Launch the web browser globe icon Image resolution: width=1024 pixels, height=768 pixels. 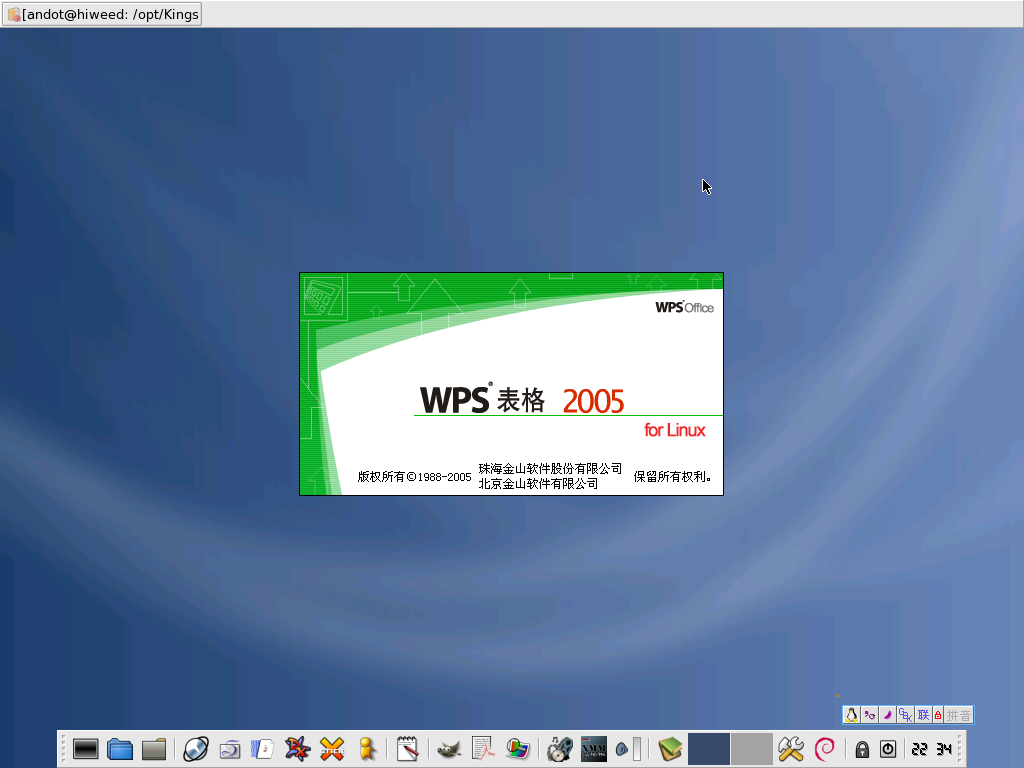[195, 749]
